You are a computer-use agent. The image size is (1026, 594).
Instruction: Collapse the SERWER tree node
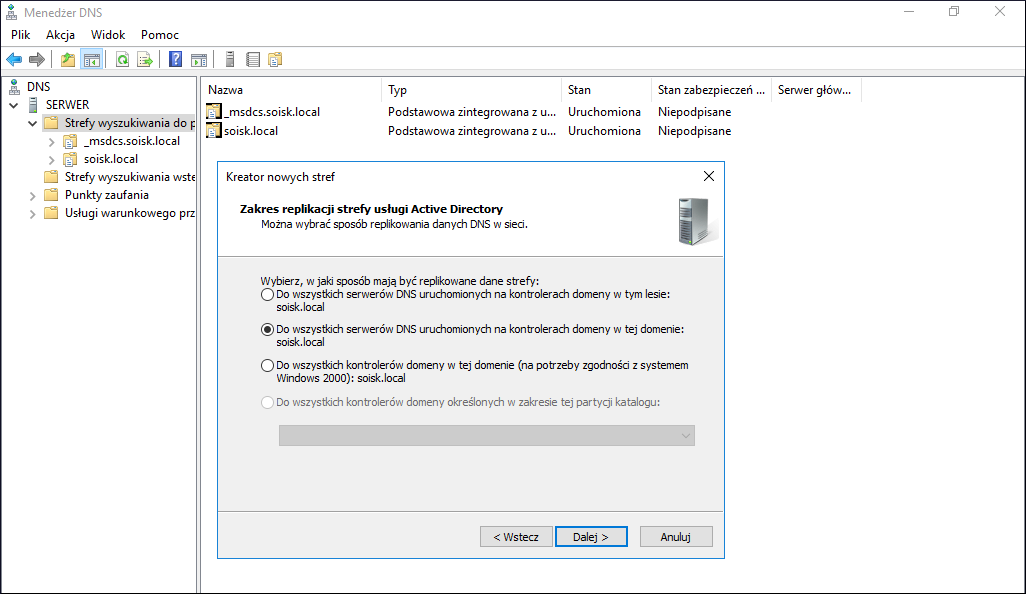[x=14, y=105]
